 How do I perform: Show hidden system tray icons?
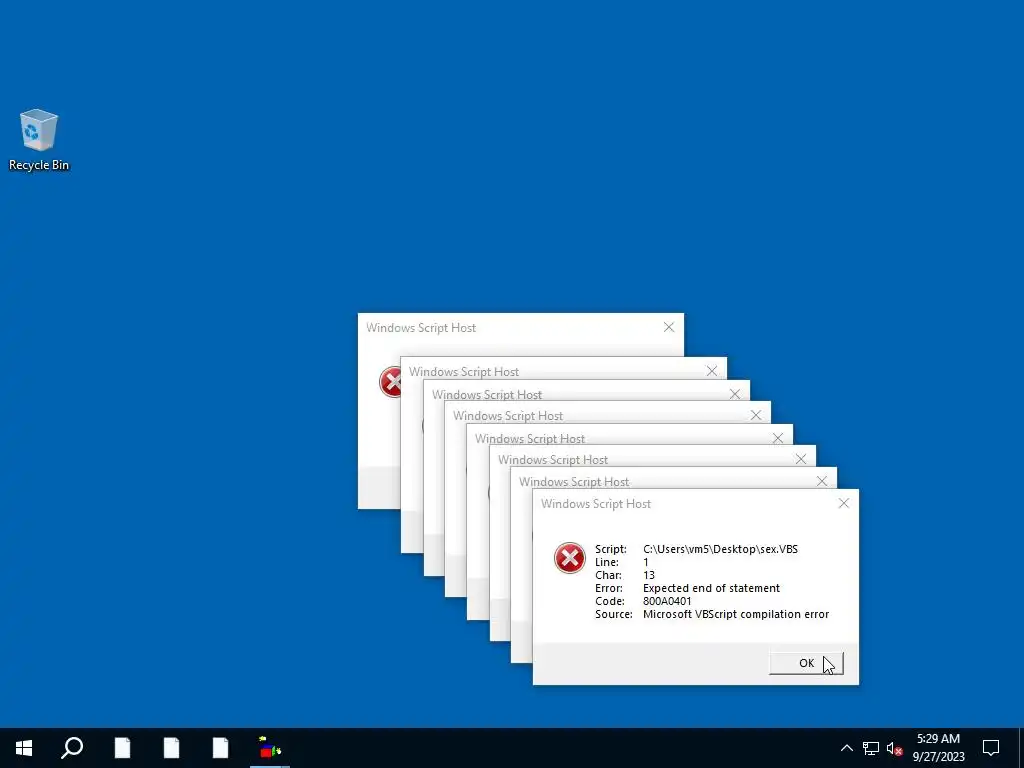pos(846,748)
